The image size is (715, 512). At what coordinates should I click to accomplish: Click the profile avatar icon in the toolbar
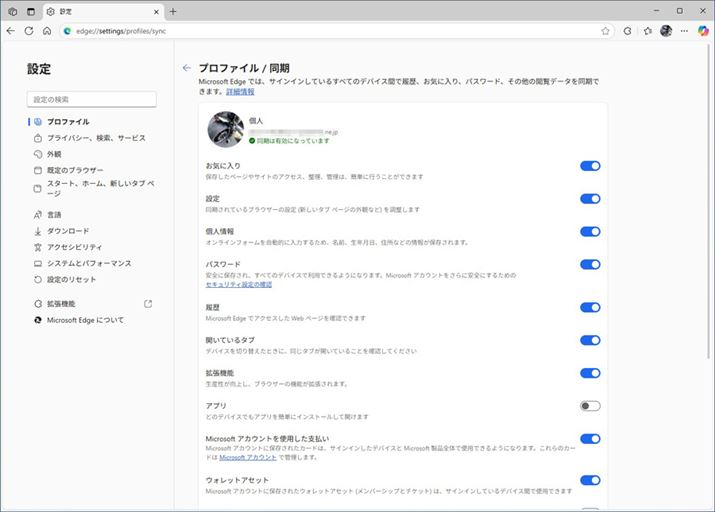tap(666, 31)
